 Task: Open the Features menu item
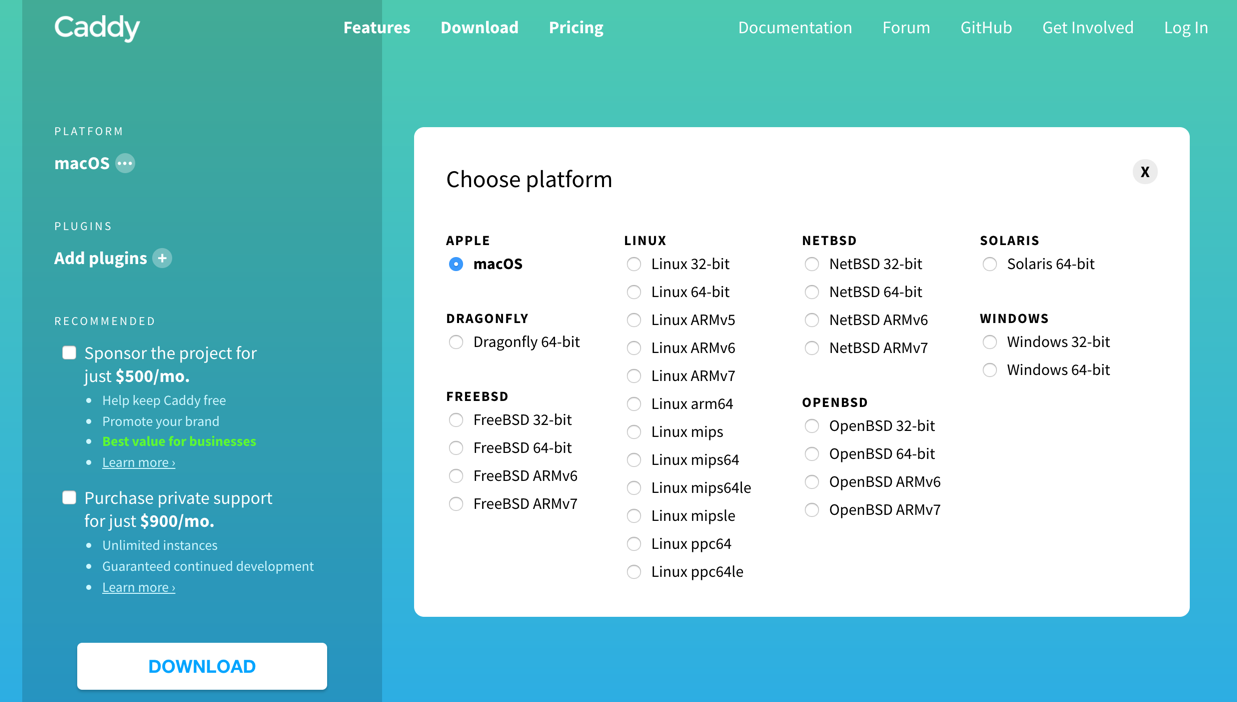376,28
